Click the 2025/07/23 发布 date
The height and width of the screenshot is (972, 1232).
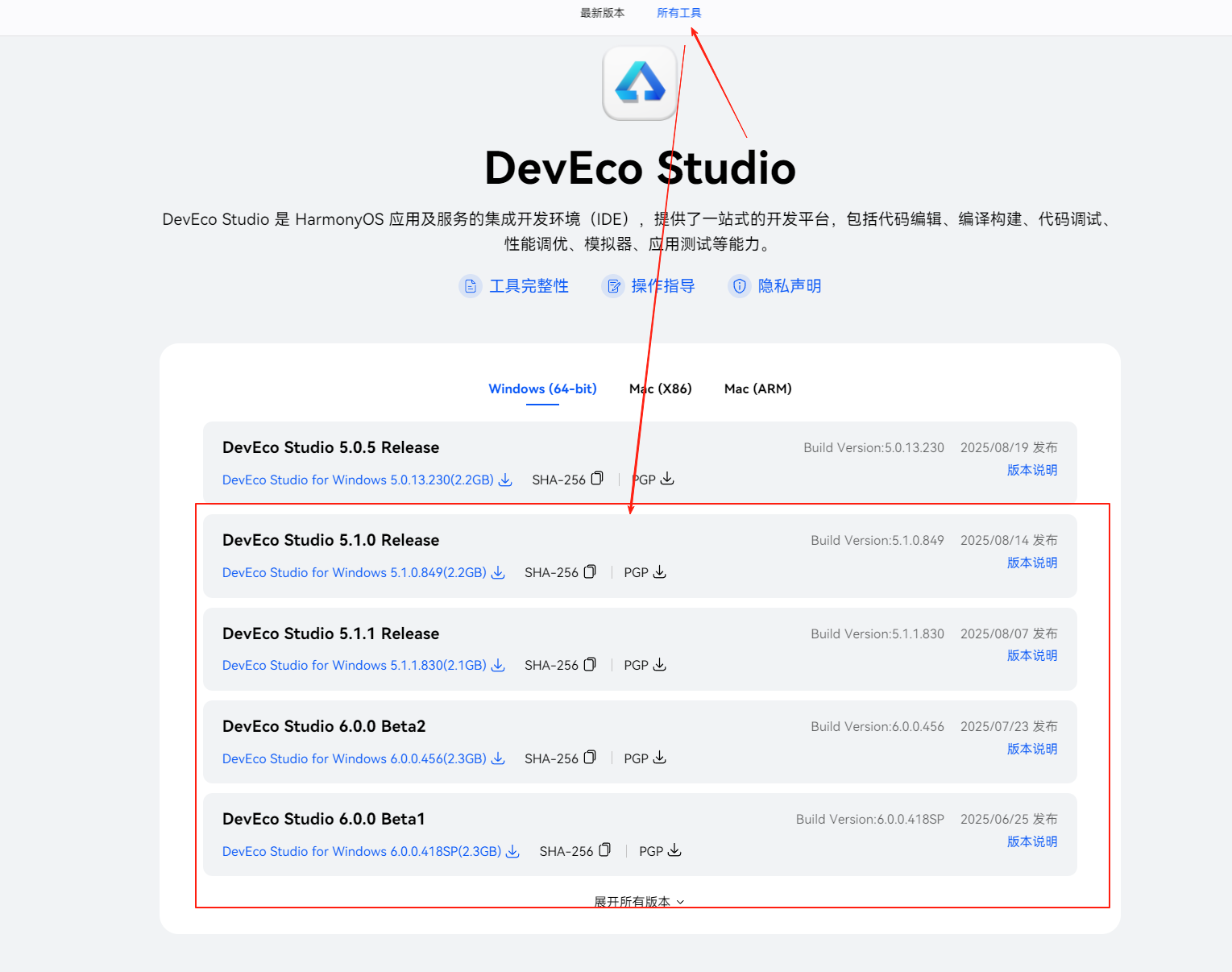pos(1009,726)
